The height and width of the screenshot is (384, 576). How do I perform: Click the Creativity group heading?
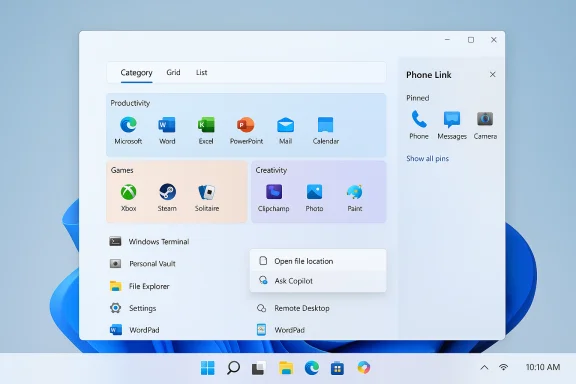tap(271, 170)
